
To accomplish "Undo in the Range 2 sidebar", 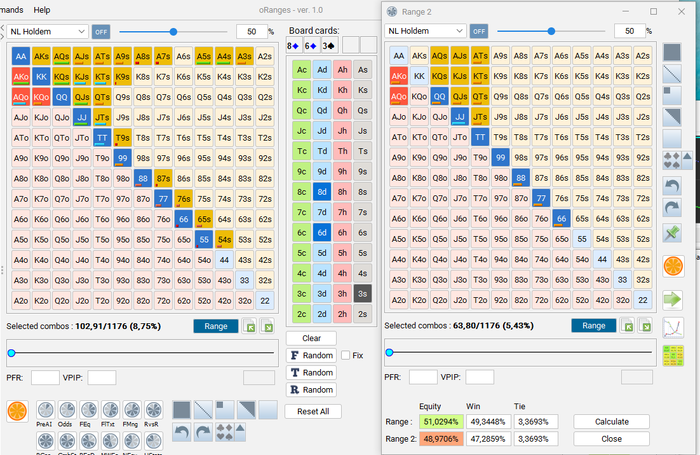I will tap(672, 186).
